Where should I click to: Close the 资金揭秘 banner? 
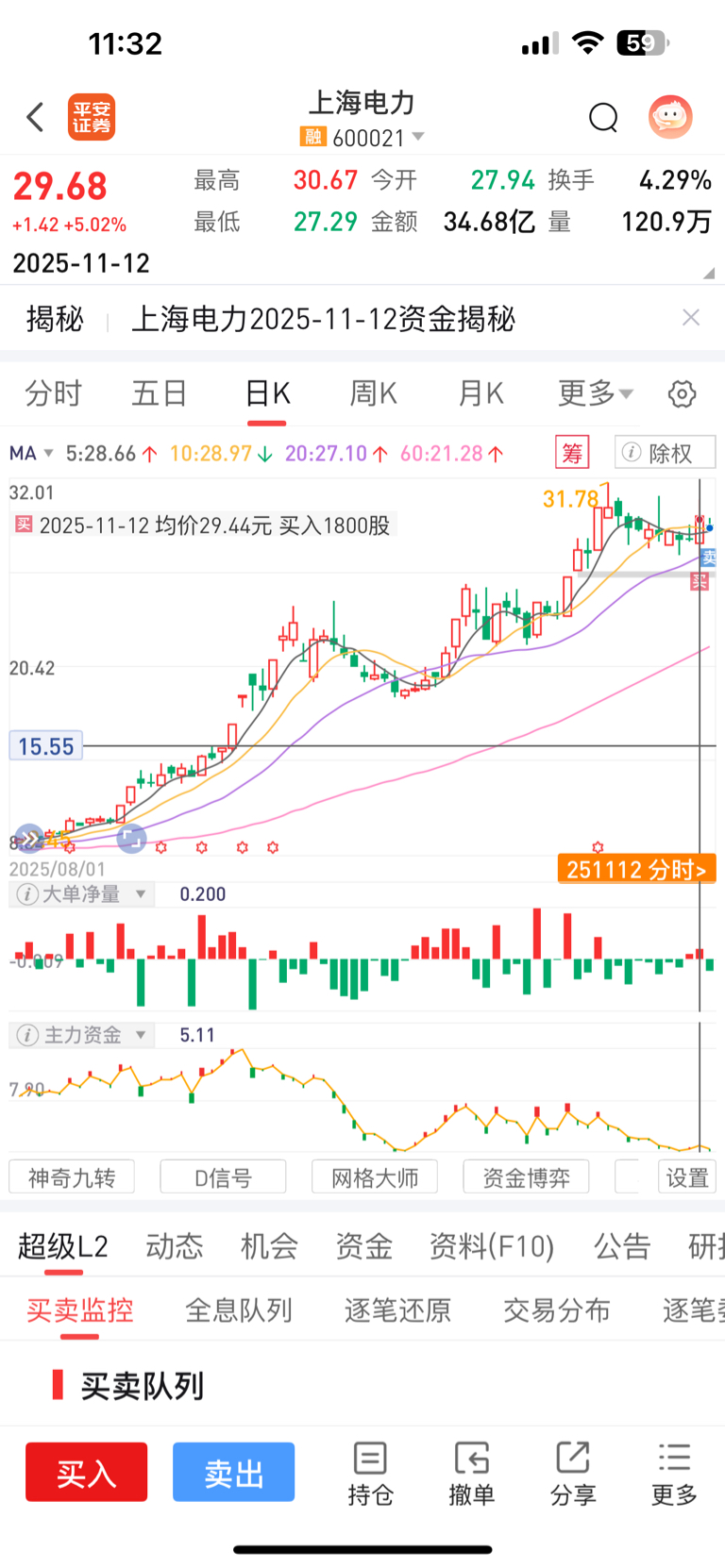pyautogui.click(x=691, y=318)
